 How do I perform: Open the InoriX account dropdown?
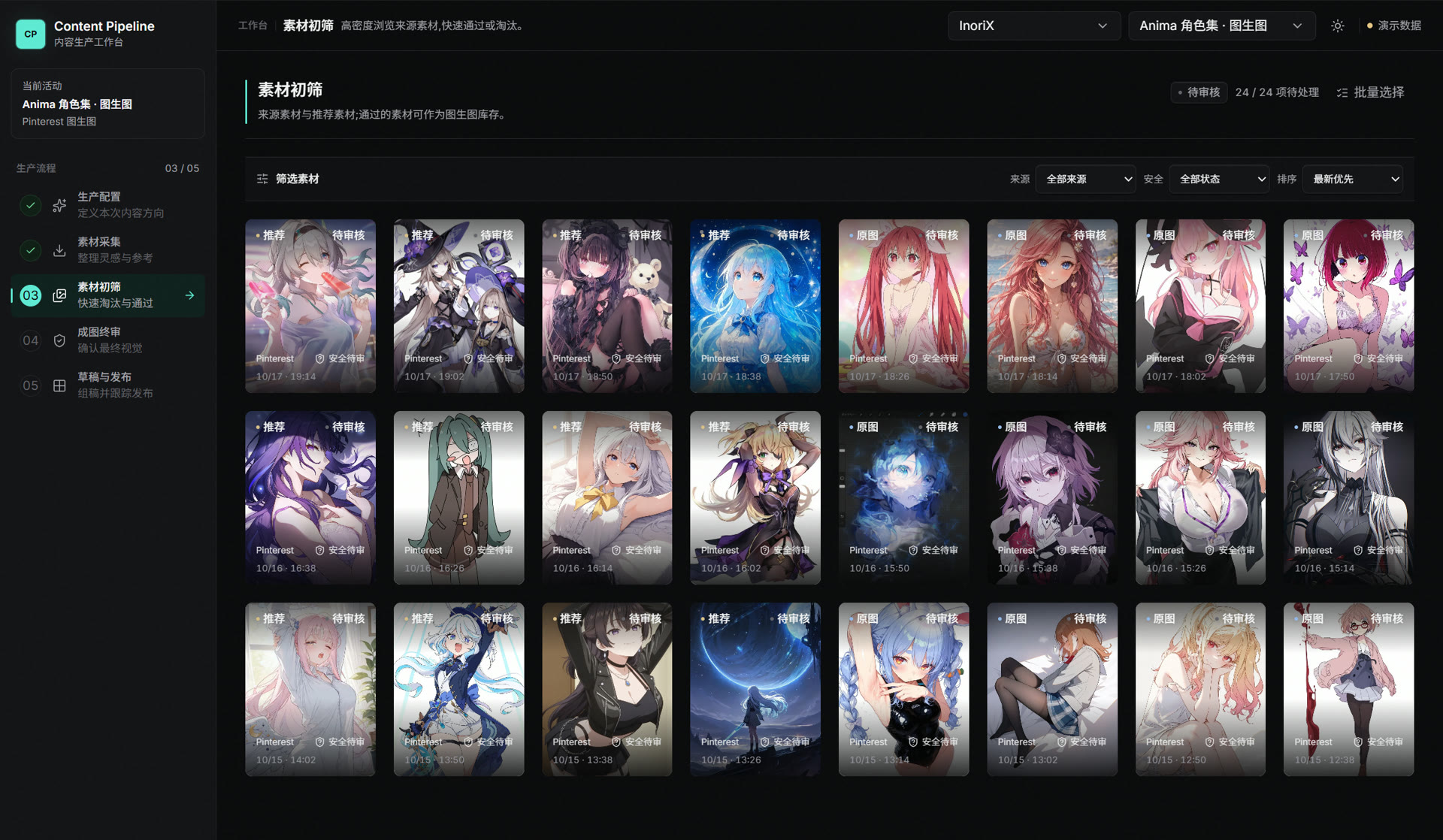point(1033,26)
